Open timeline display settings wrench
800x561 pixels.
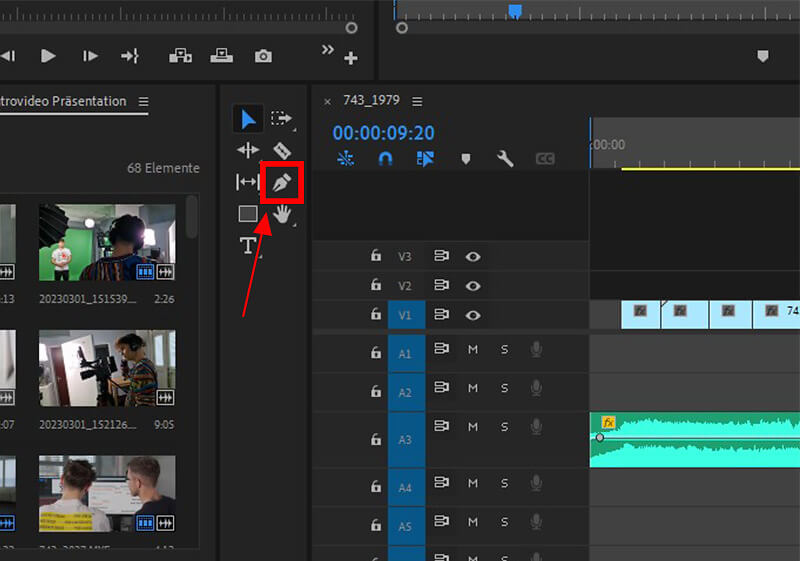point(505,158)
